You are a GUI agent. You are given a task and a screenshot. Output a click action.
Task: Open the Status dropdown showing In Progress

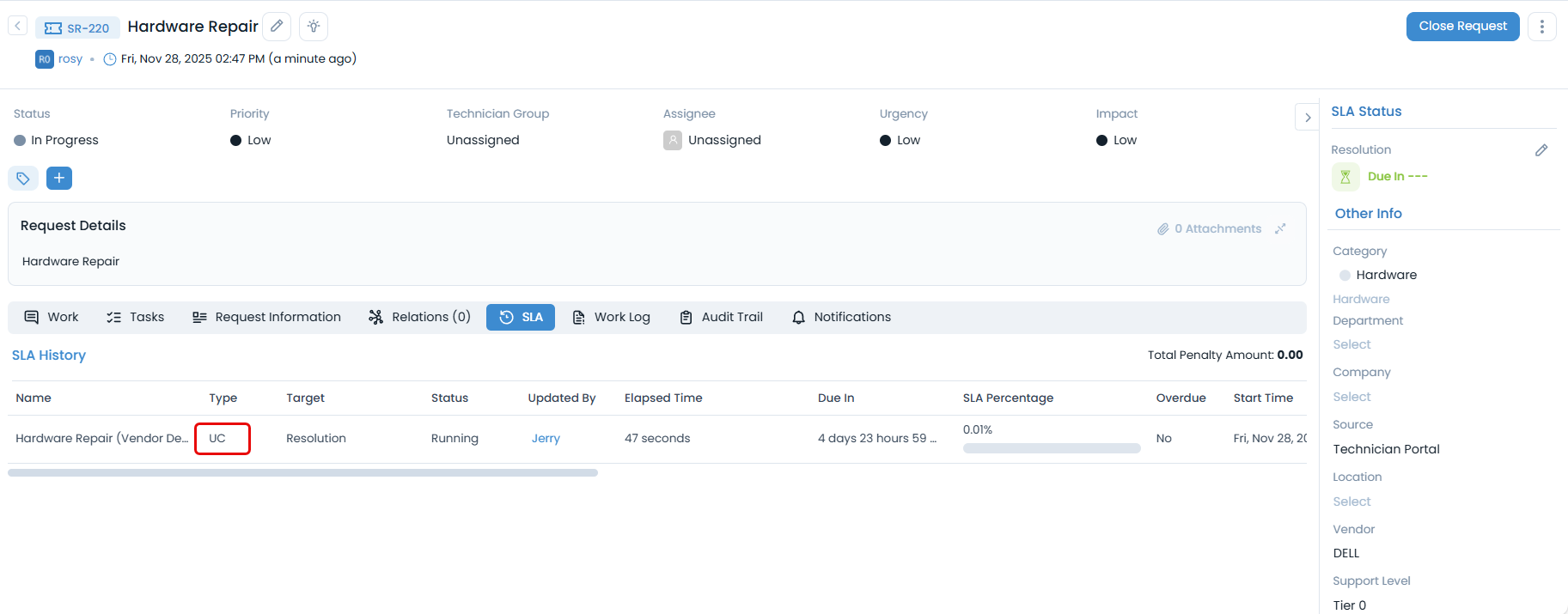point(64,140)
